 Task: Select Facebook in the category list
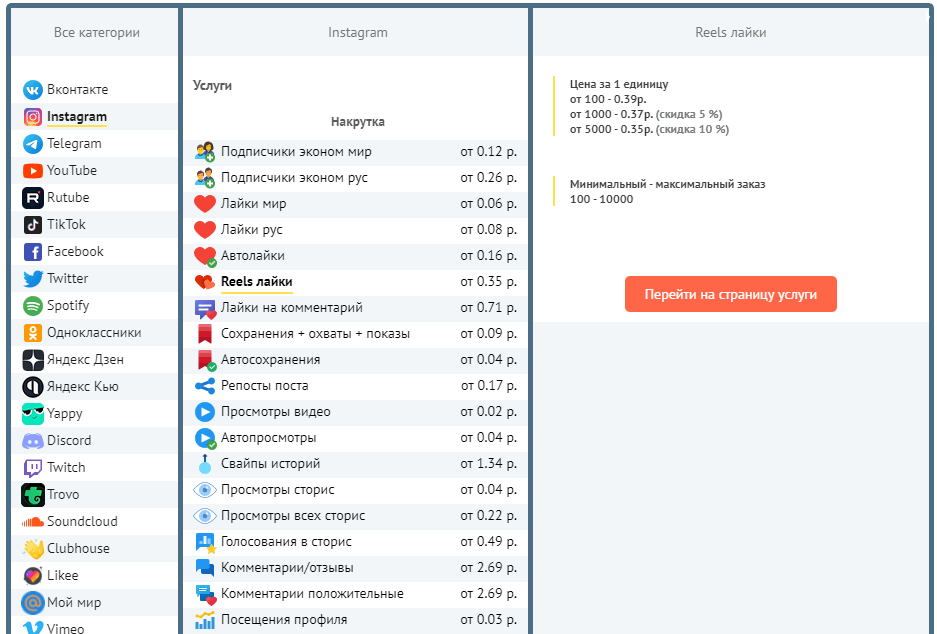pyautogui.click(x=75, y=252)
